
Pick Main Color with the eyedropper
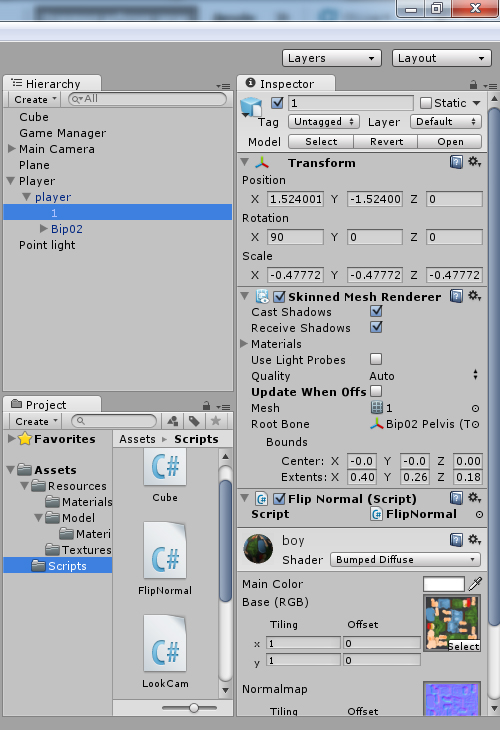click(475, 583)
